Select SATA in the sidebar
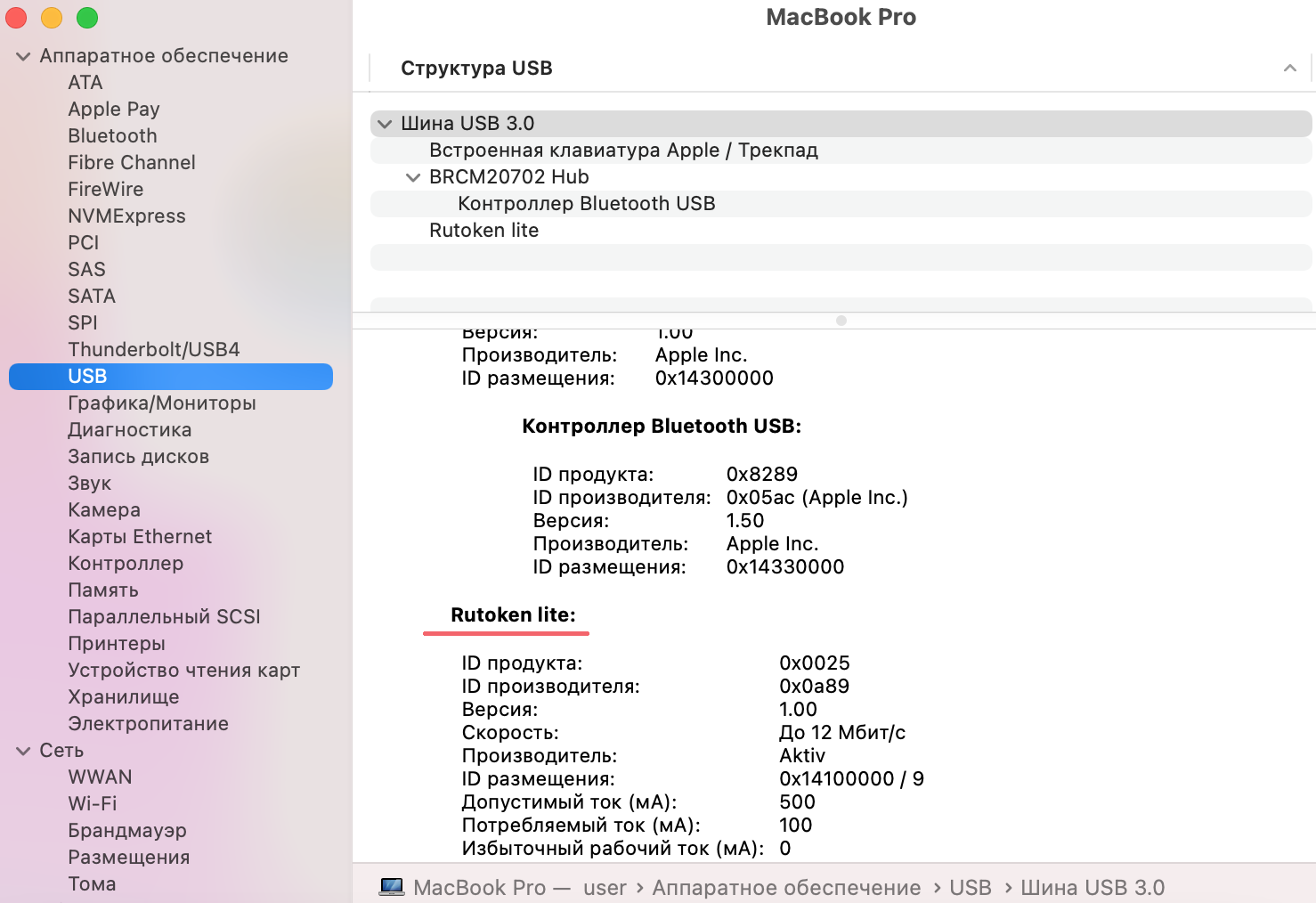 click(92, 297)
